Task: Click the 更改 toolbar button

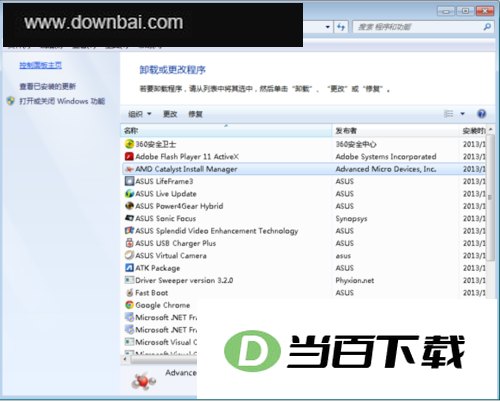Action: point(170,114)
